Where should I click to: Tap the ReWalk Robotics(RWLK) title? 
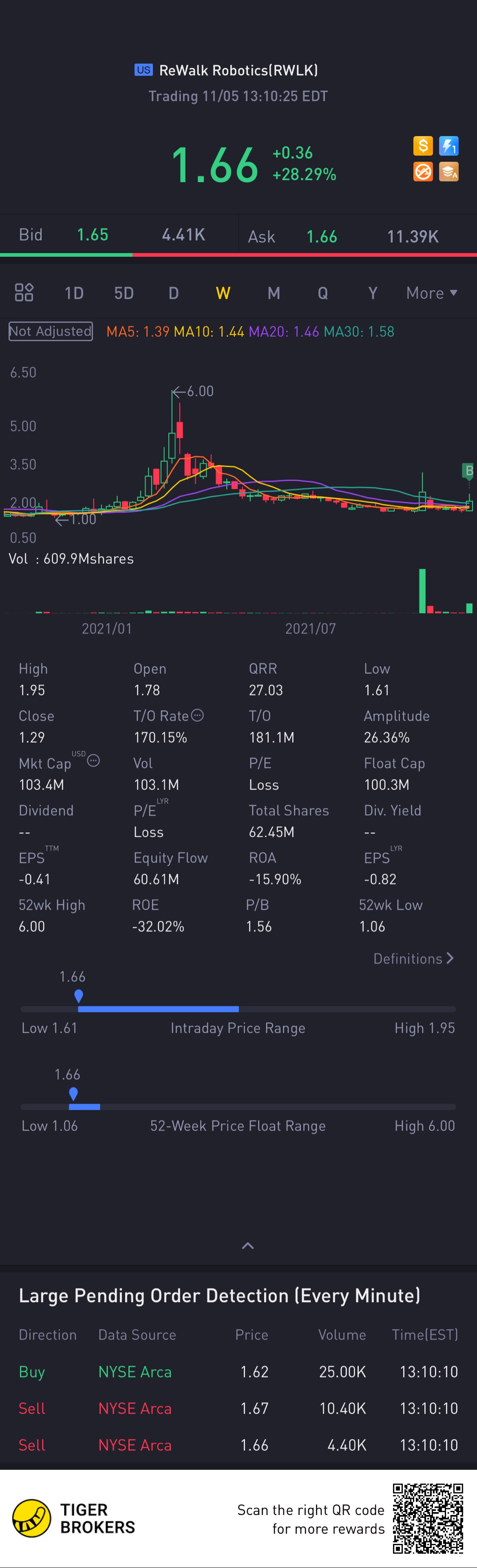point(238,70)
